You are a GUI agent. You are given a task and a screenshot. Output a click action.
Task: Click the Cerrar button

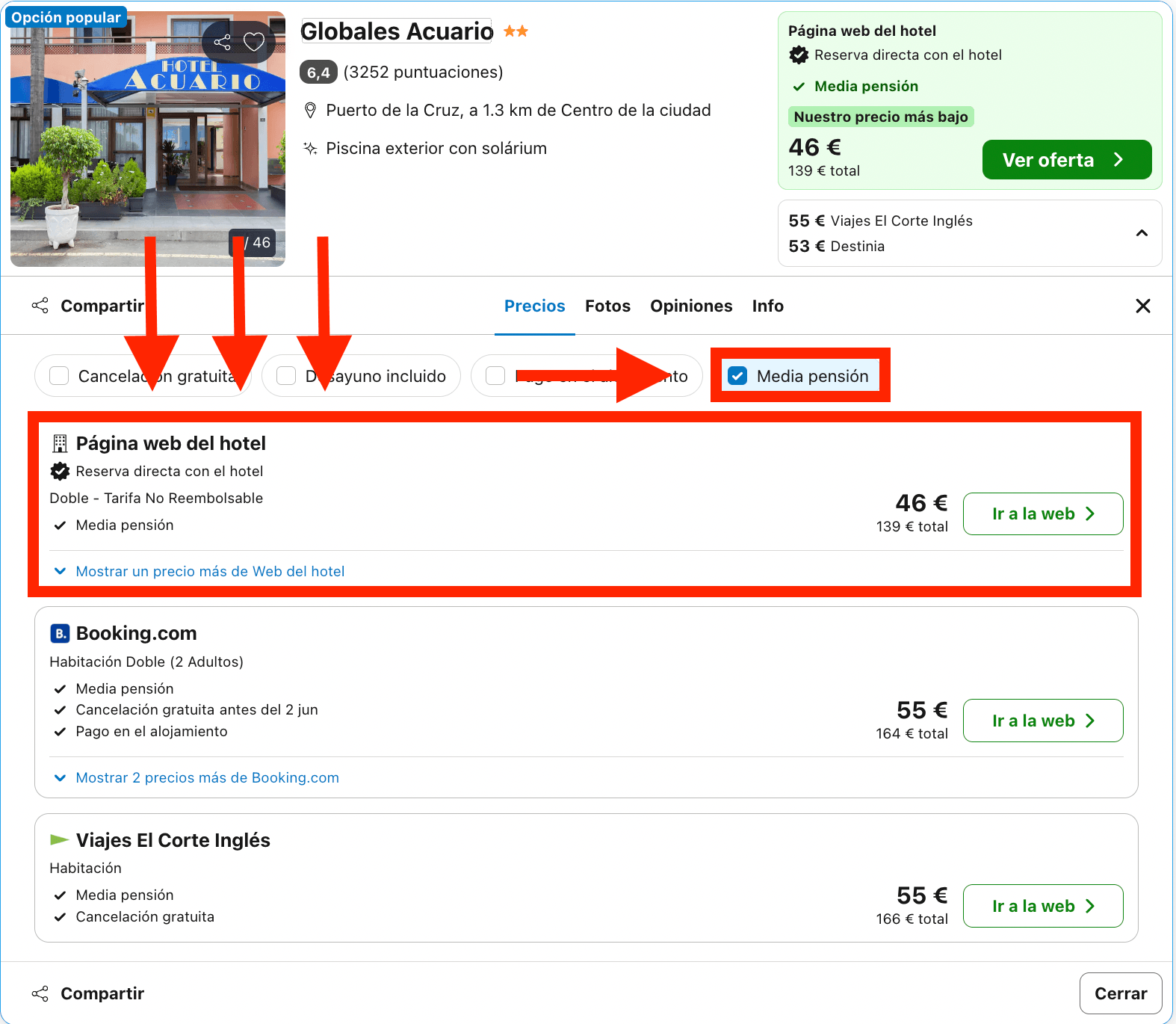coord(1121,993)
